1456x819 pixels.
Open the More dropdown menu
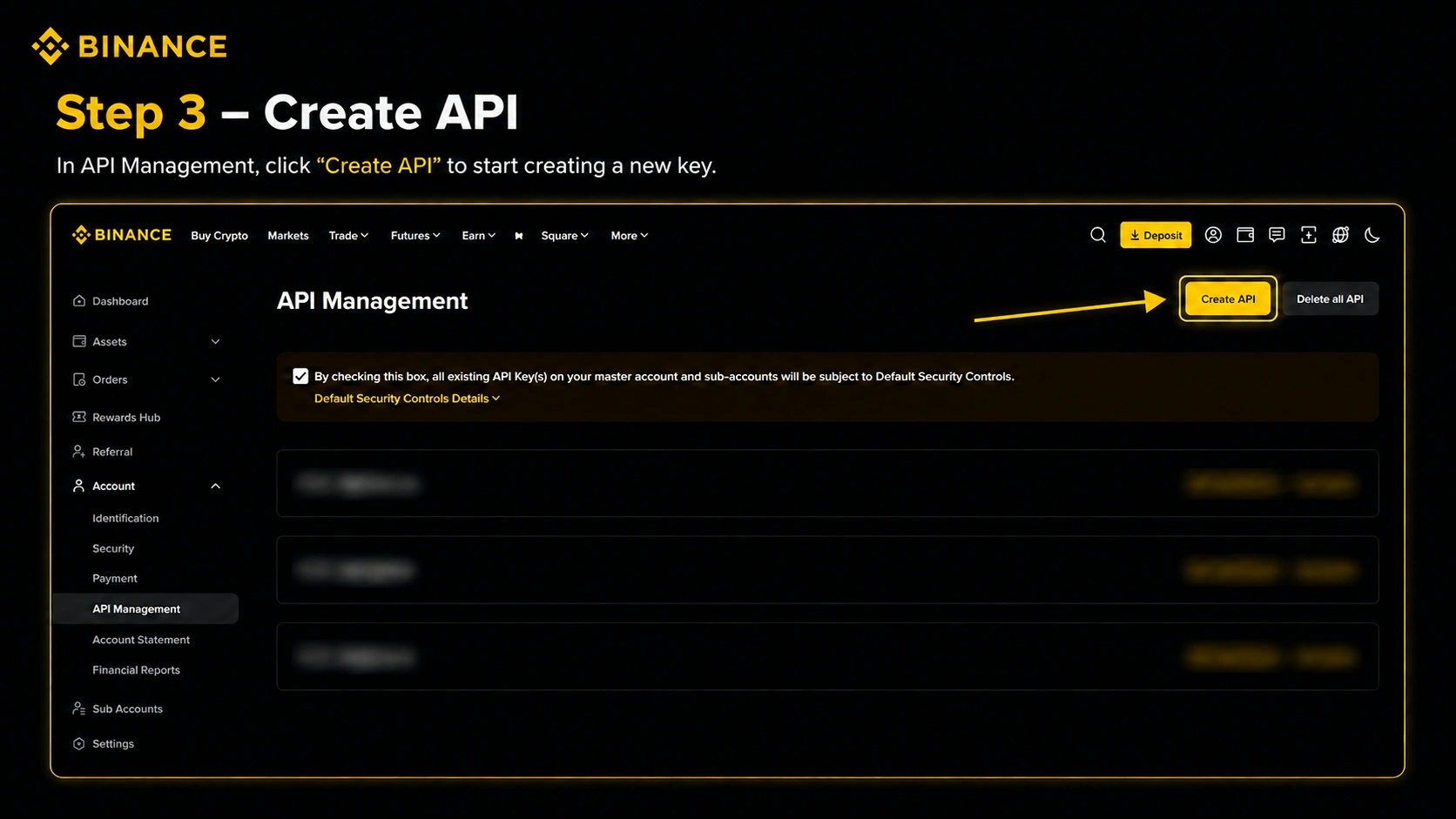click(629, 236)
